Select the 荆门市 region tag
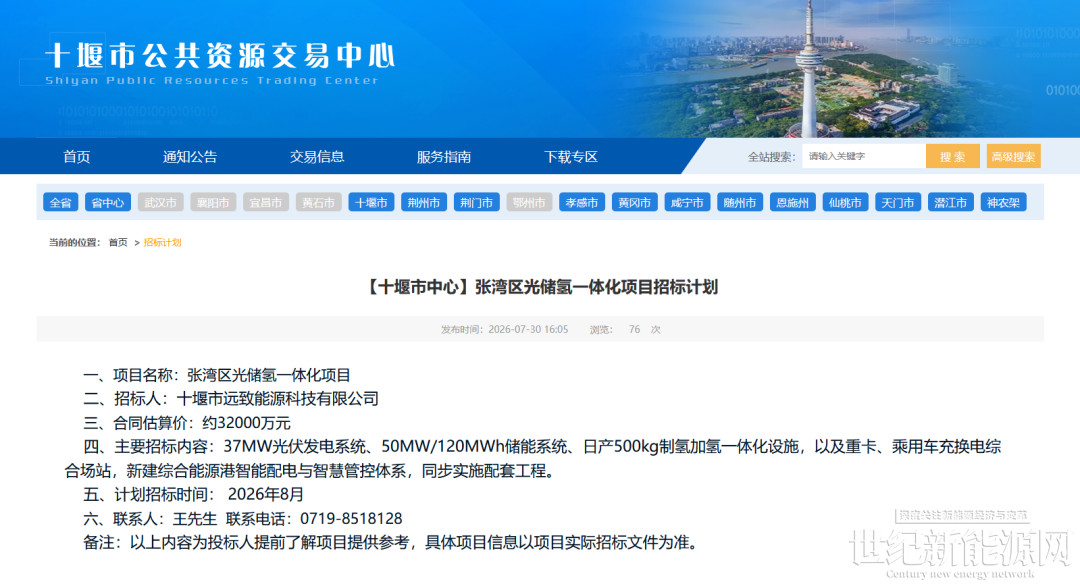This screenshot has height=584, width=1080. (477, 202)
